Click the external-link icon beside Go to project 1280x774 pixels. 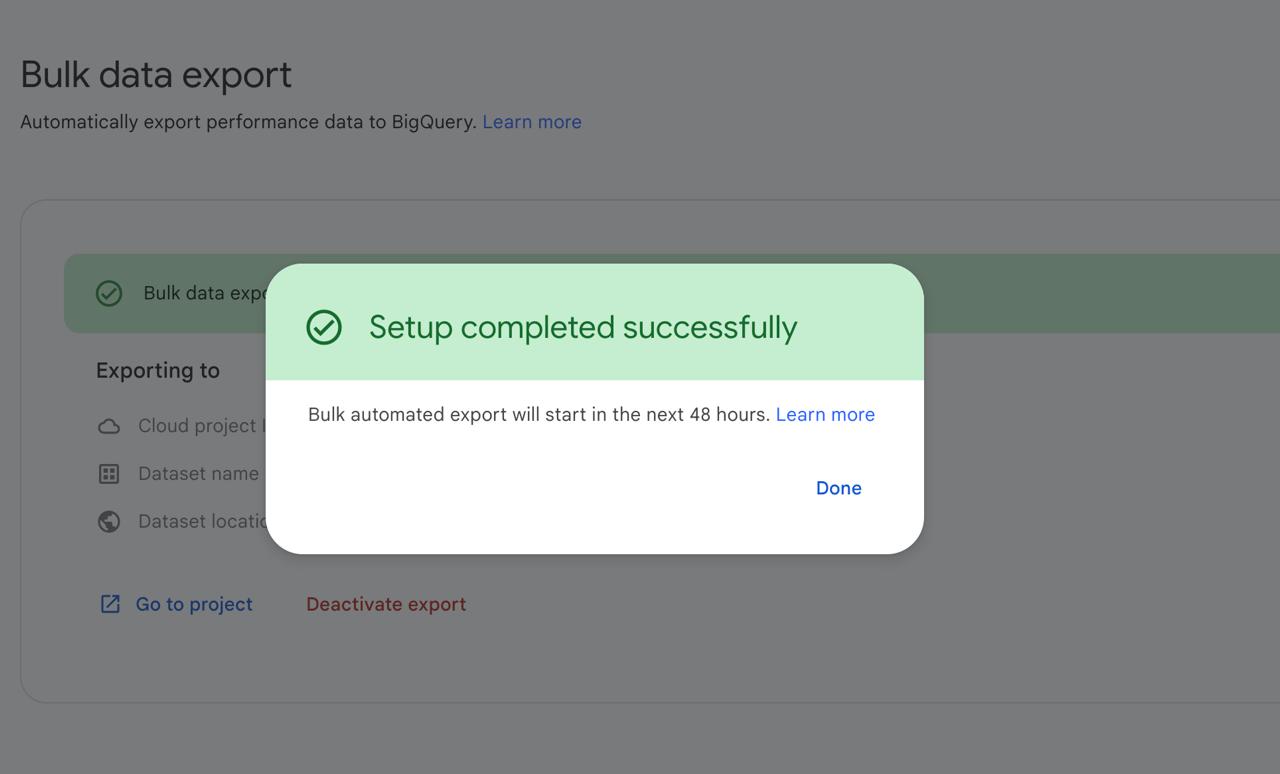coord(109,603)
